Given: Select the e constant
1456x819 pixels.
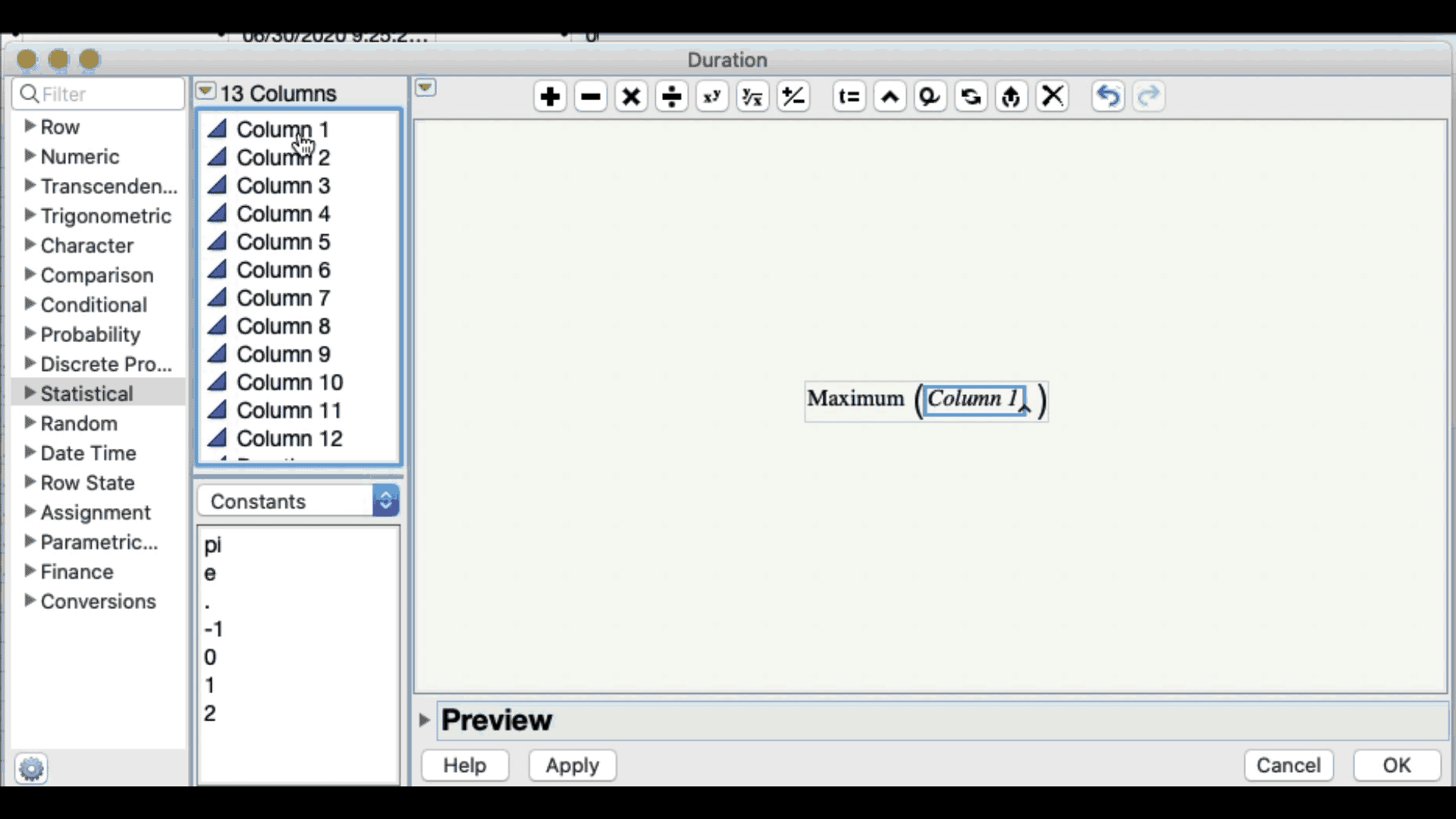Looking at the screenshot, I should [x=210, y=573].
